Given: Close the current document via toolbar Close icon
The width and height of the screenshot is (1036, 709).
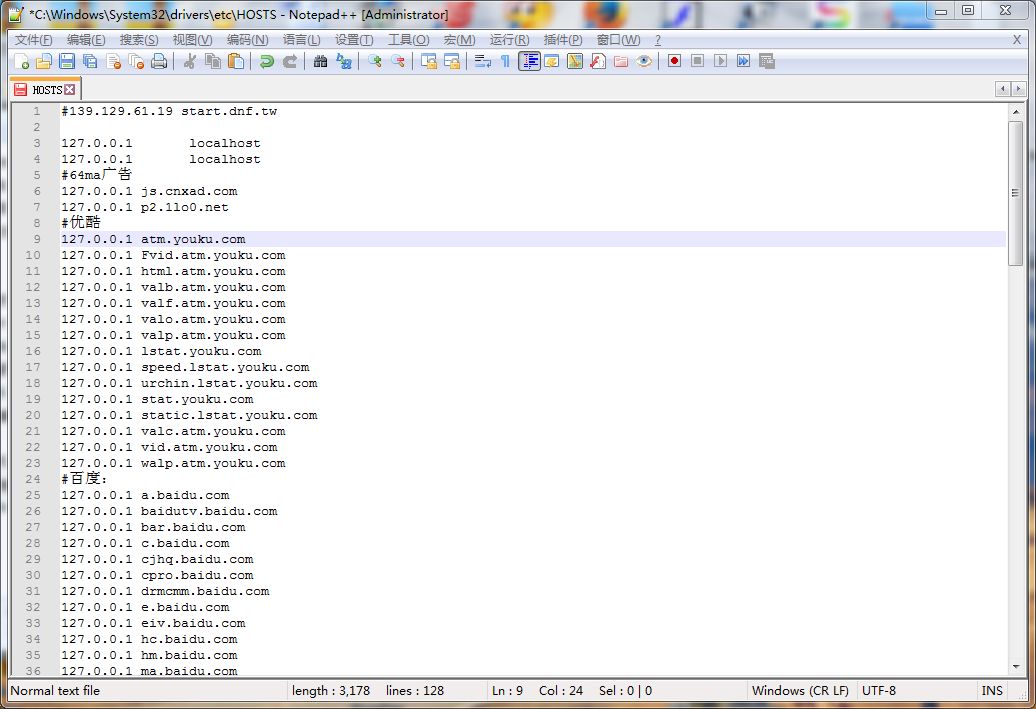Looking at the screenshot, I should pyautogui.click(x=114, y=61).
